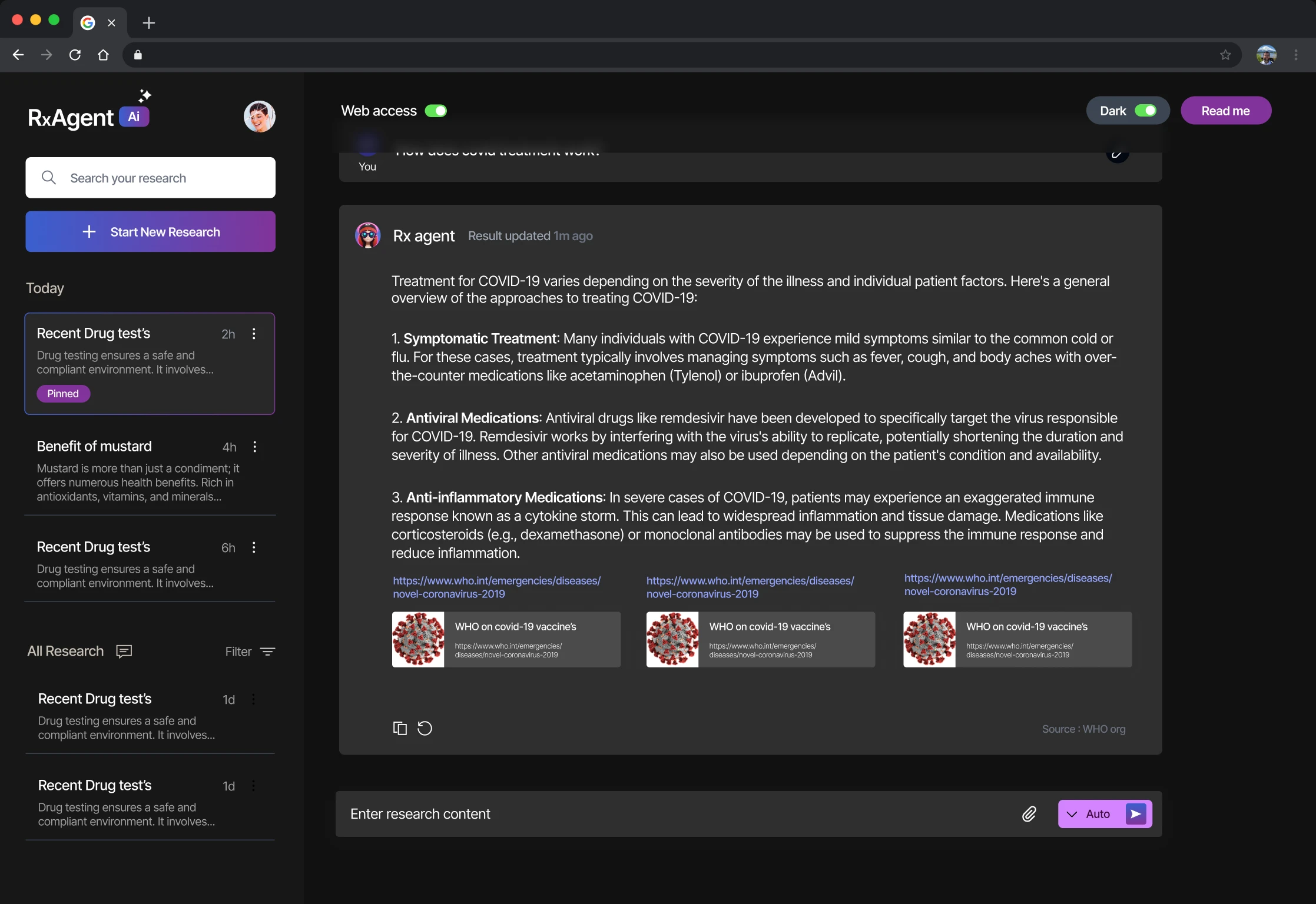Click the Search your research field
This screenshot has width=1316, height=904.
pos(150,178)
